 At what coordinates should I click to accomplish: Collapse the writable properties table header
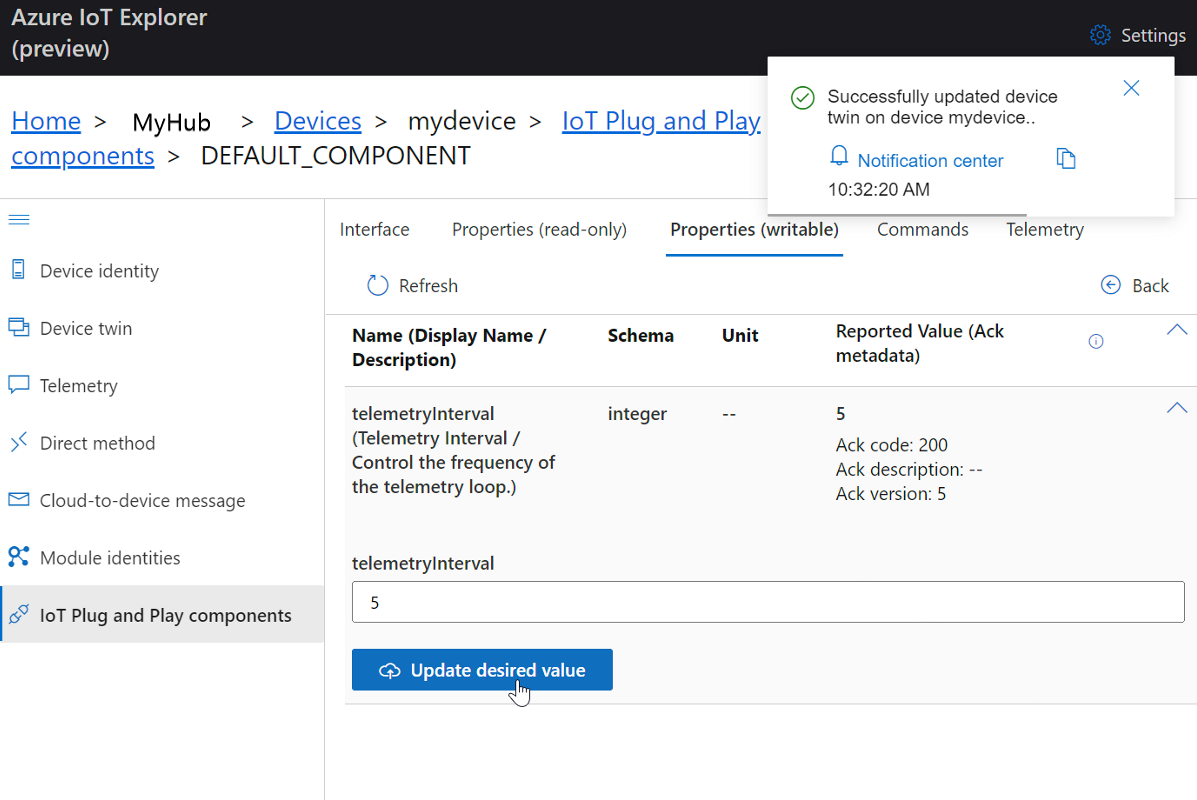pos(1177,329)
